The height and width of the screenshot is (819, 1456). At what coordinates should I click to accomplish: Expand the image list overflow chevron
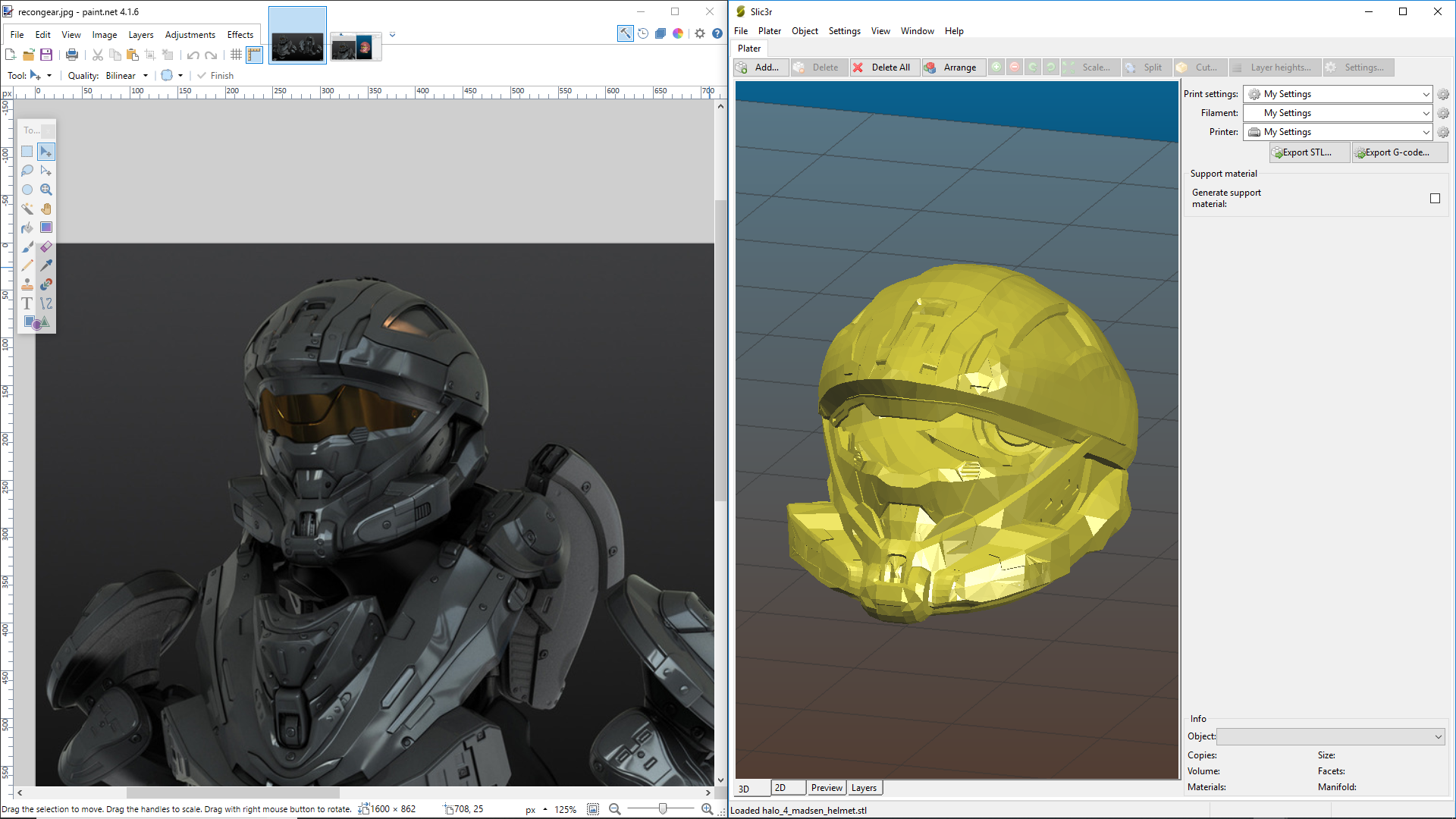pyautogui.click(x=392, y=34)
